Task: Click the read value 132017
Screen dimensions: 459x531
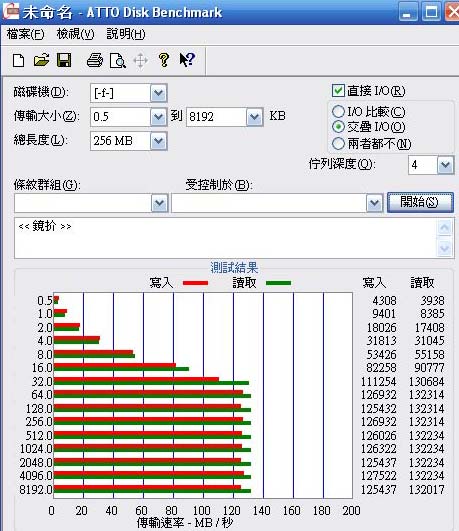Action: pyautogui.click(x=426, y=489)
